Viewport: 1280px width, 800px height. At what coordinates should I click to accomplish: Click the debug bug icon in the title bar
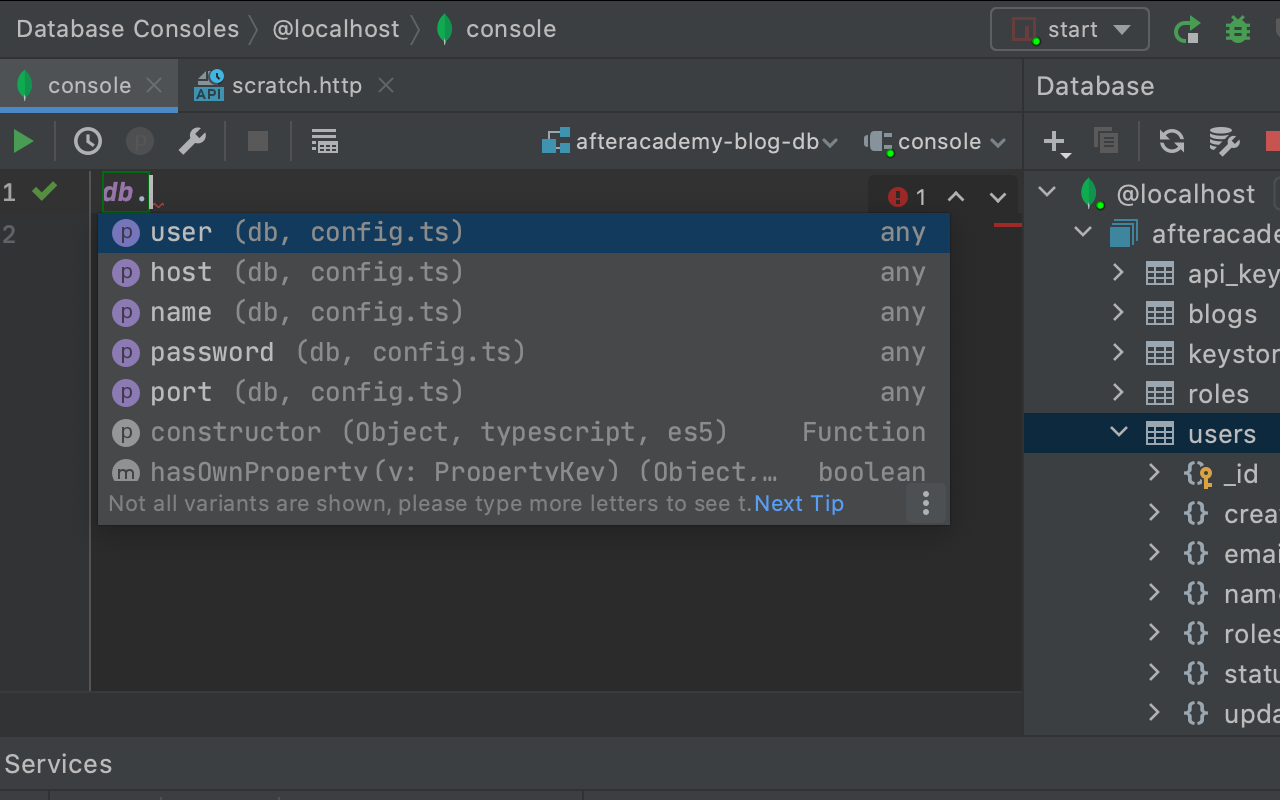click(x=1237, y=29)
